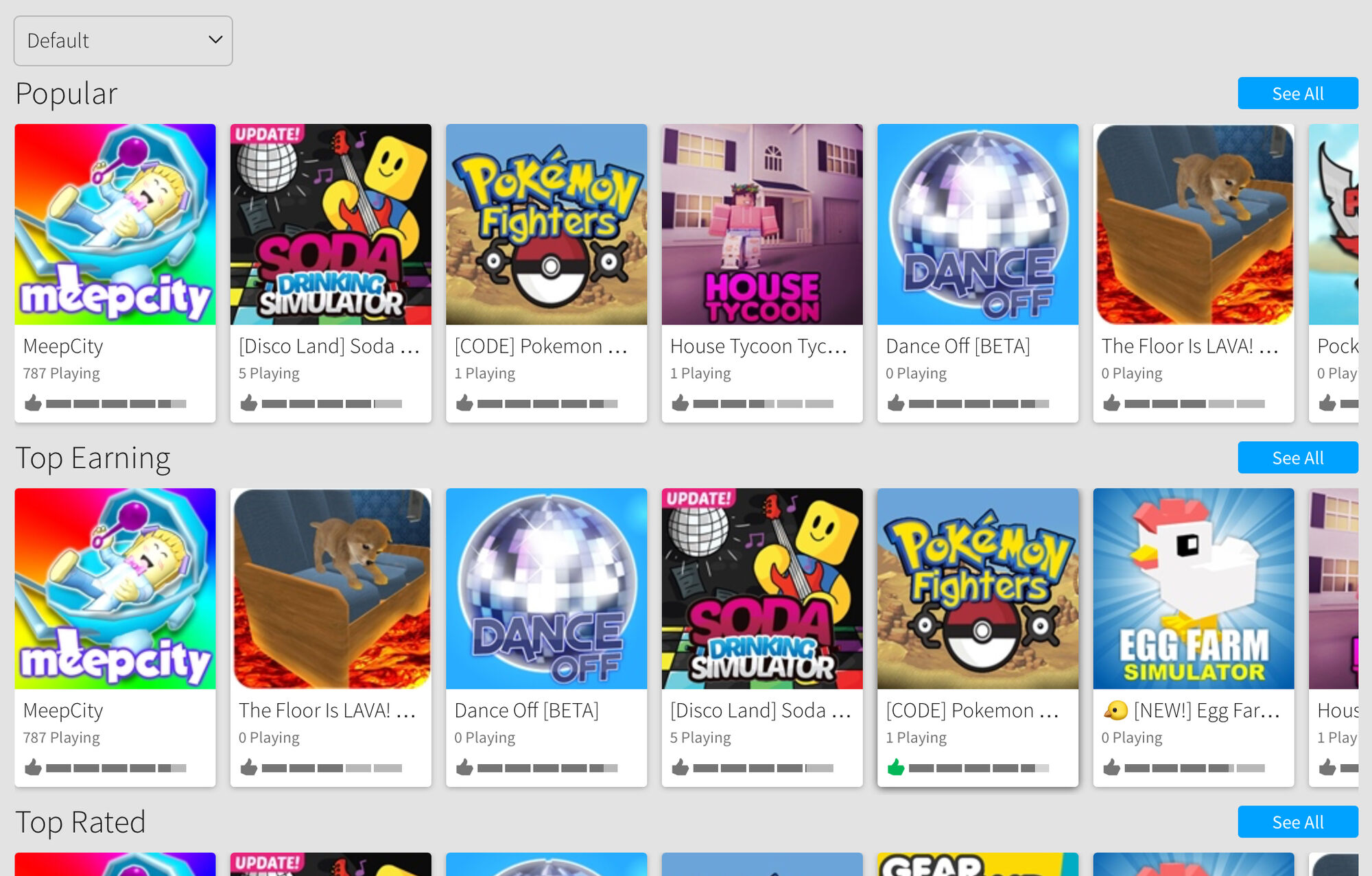Open MeepCity thumbnail in Popular row
The width and height of the screenshot is (1372, 876).
115,224
